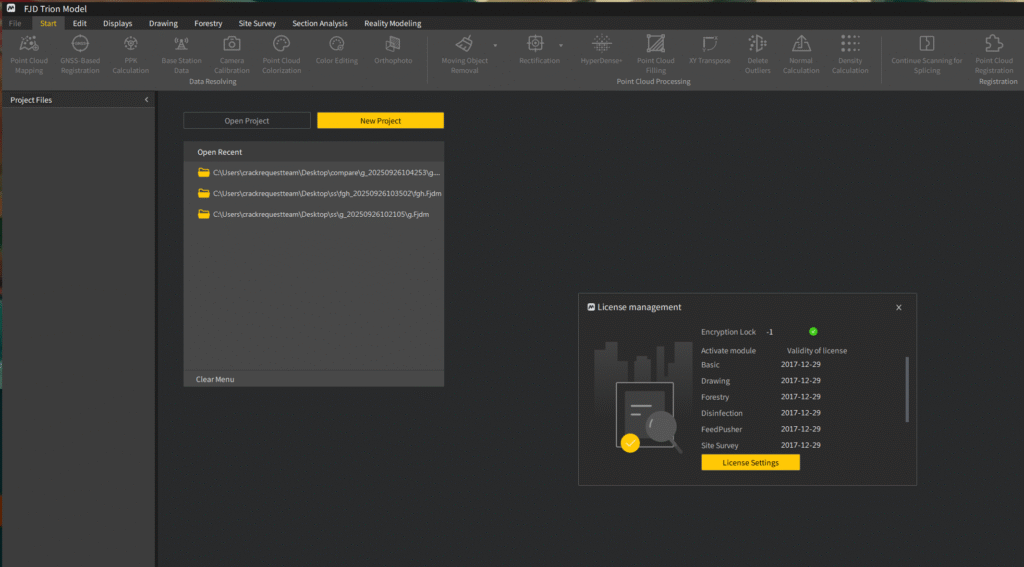Open License Settings
The height and width of the screenshot is (567, 1024).
750,462
